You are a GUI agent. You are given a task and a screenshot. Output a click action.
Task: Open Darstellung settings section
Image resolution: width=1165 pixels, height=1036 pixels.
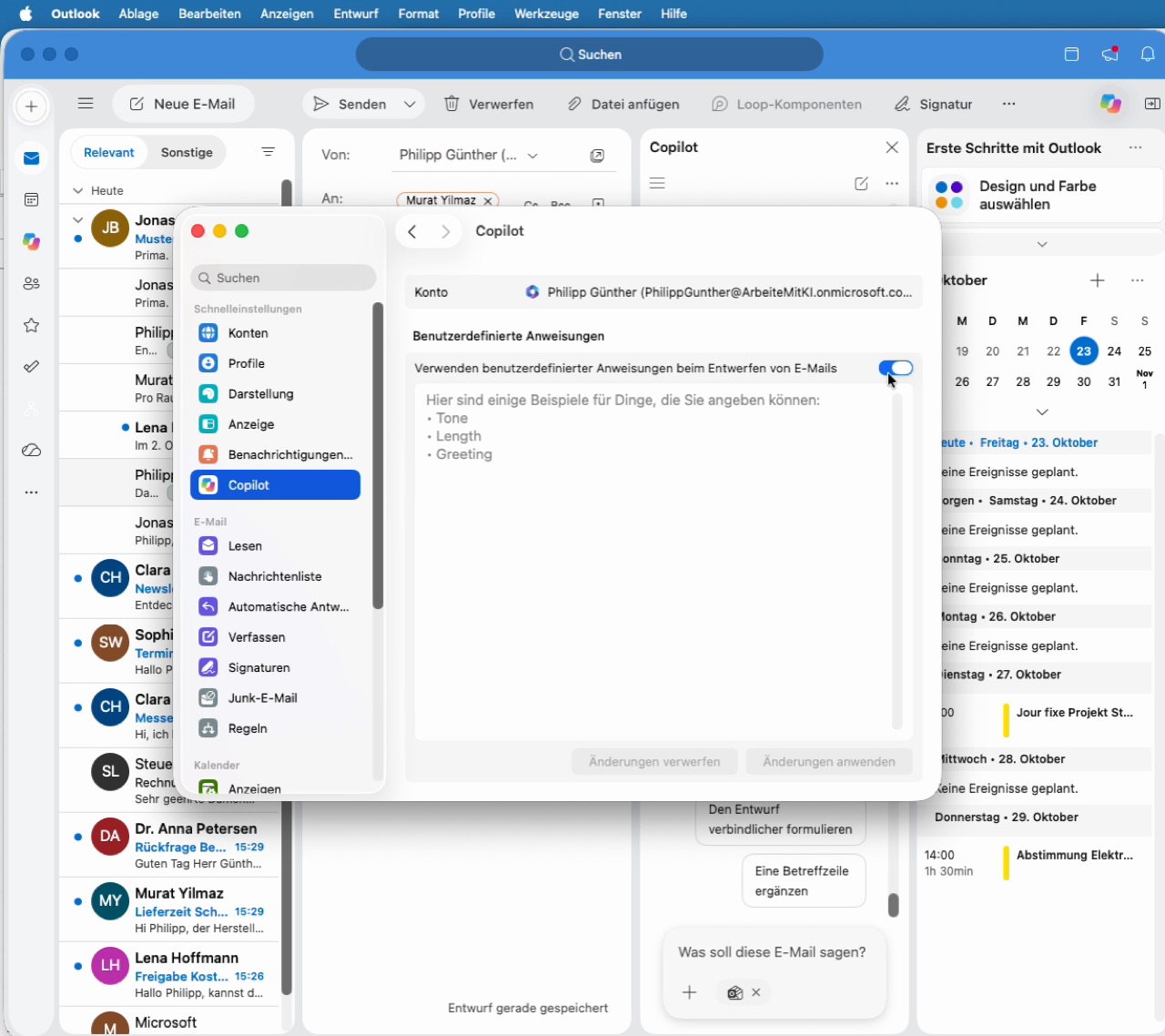pyautogui.click(x=275, y=394)
